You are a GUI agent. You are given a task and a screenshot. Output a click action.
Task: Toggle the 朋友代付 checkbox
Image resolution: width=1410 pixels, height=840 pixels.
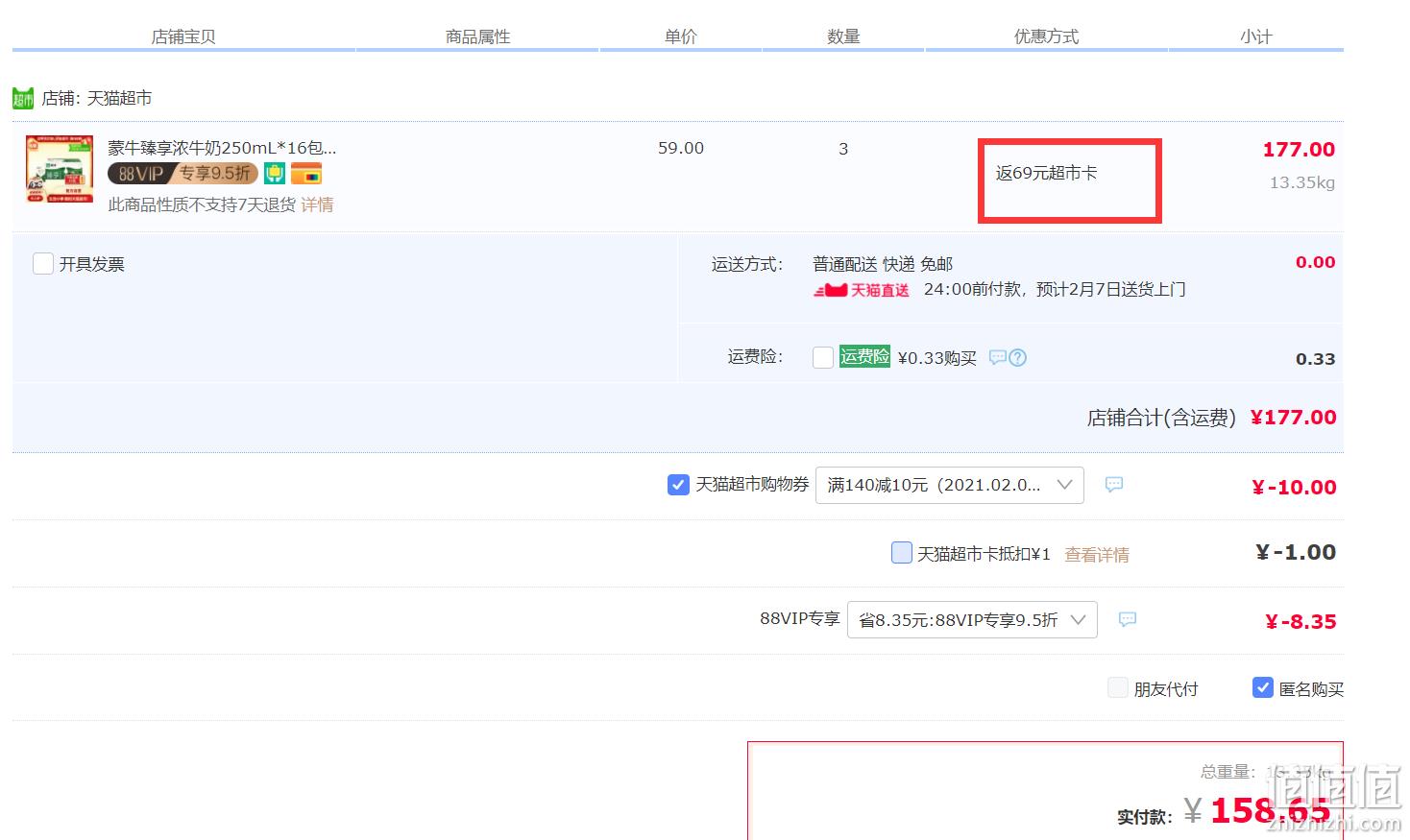pos(1117,687)
